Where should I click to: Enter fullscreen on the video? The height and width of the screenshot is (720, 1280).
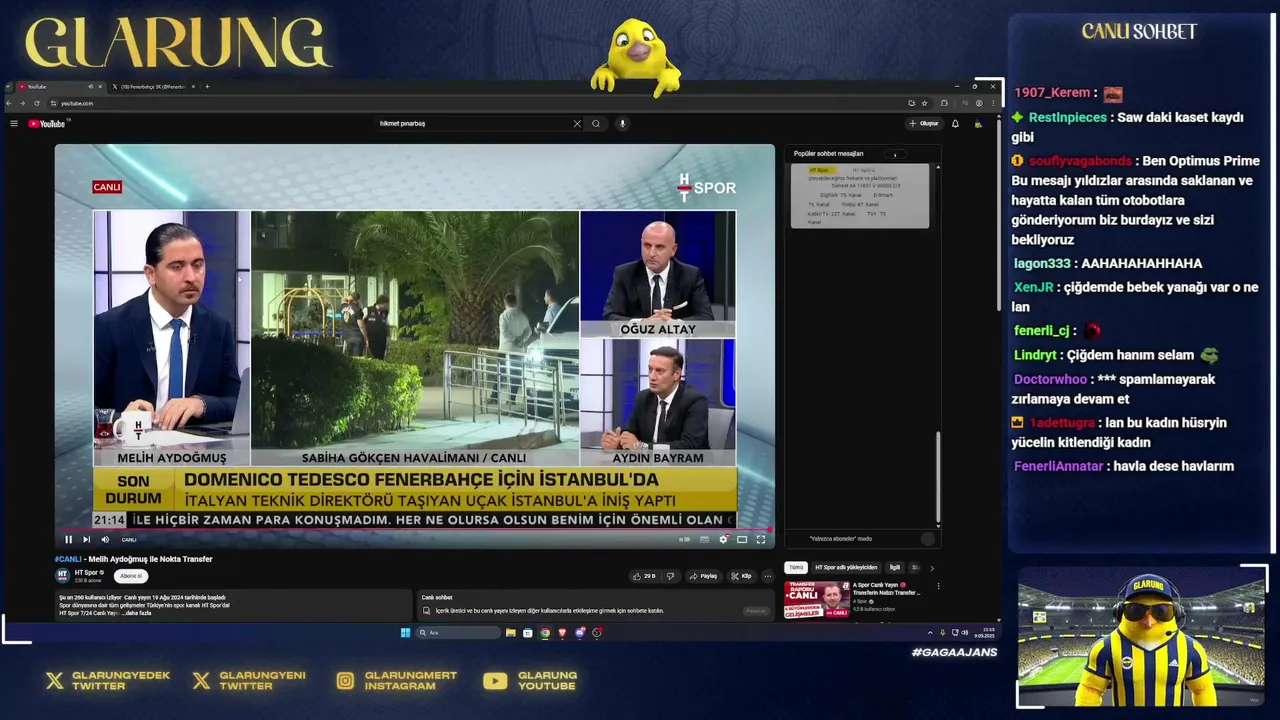point(760,539)
